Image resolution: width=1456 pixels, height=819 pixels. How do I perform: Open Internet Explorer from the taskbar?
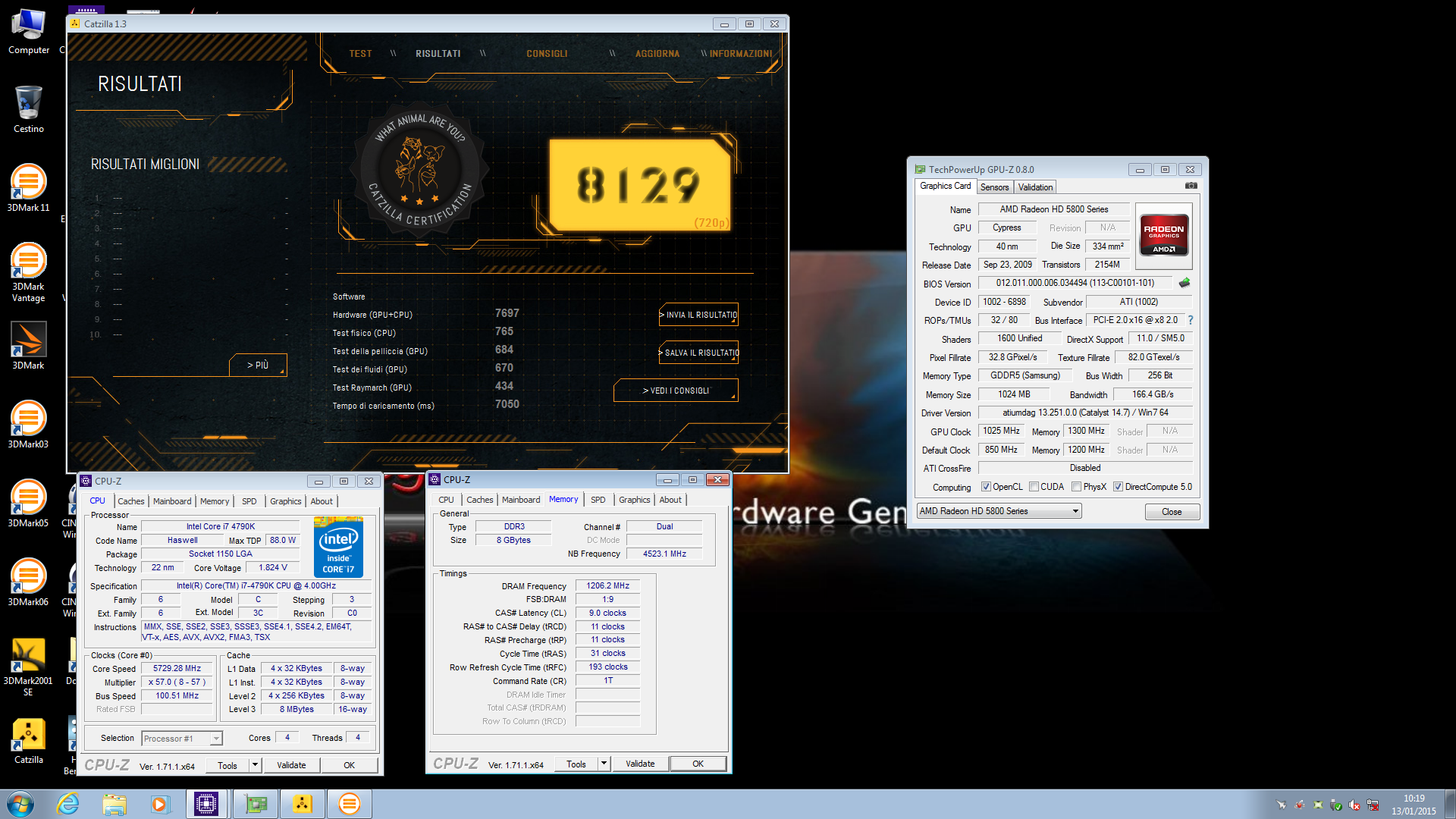click(68, 804)
